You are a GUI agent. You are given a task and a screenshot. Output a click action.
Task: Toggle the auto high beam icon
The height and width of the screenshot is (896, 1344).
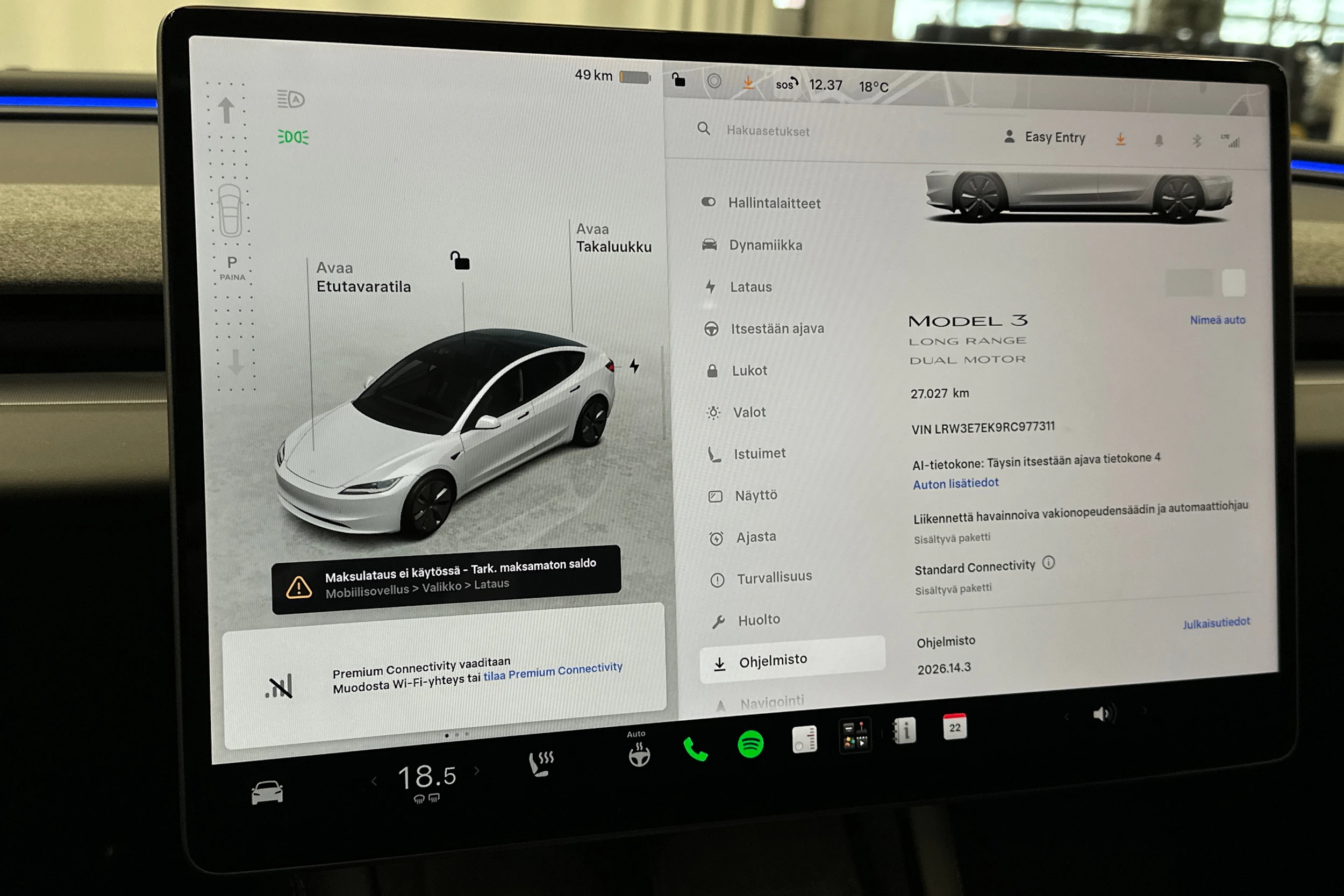[291, 99]
